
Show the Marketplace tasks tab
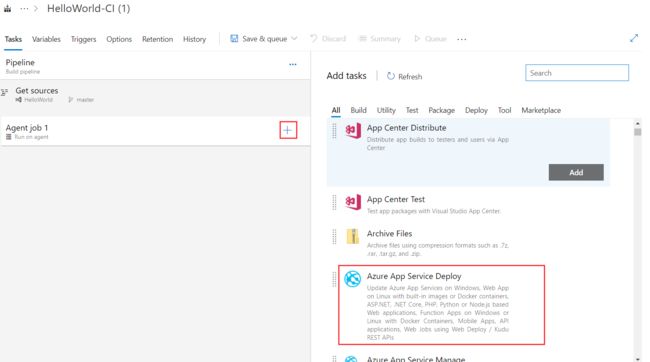pyautogui.click(x=541, y=110)
